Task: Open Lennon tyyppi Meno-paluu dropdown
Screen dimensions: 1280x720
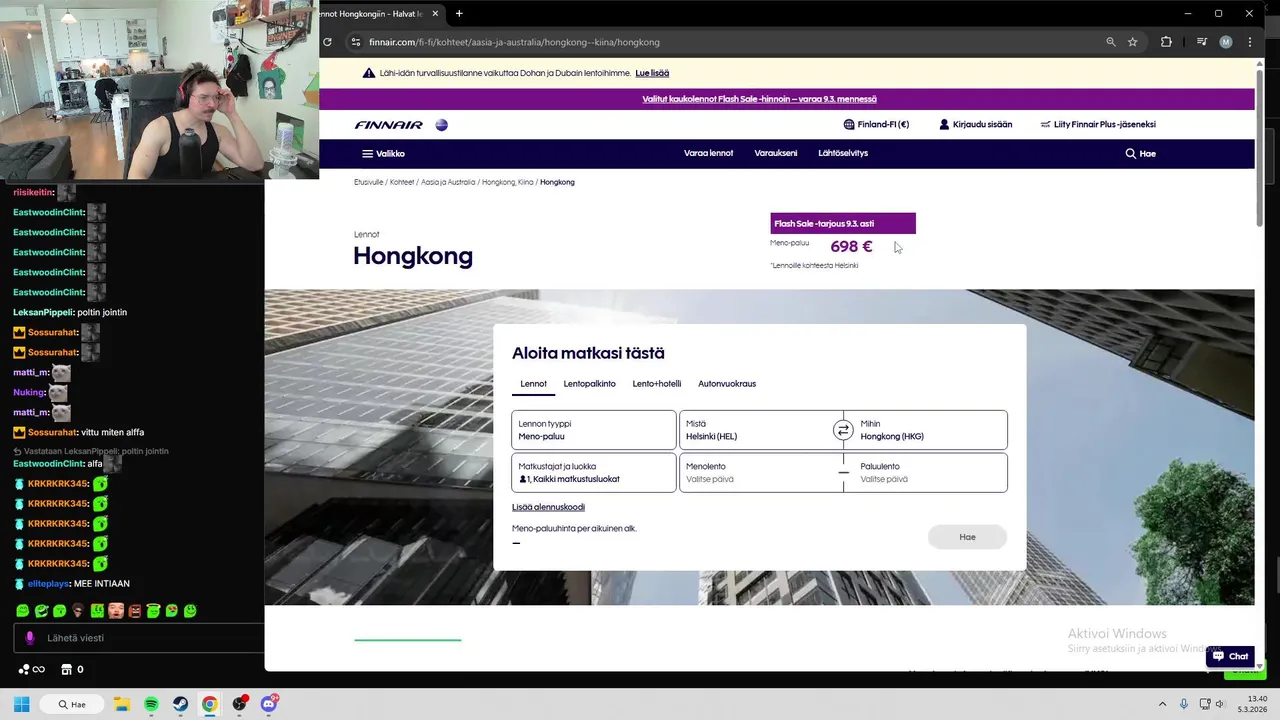Action: click(x=594, y=430)
